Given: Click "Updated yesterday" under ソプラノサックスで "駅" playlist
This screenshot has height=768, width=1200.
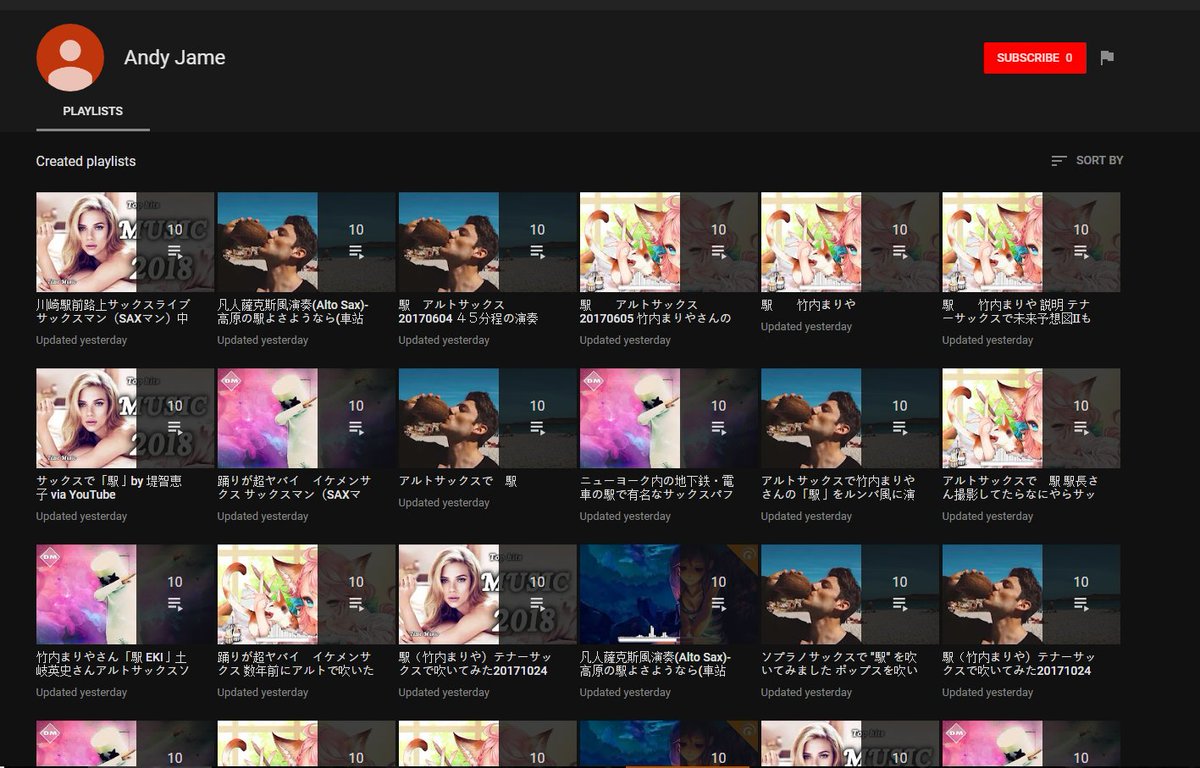Looking at the screenshot, I should click(806, 692).
